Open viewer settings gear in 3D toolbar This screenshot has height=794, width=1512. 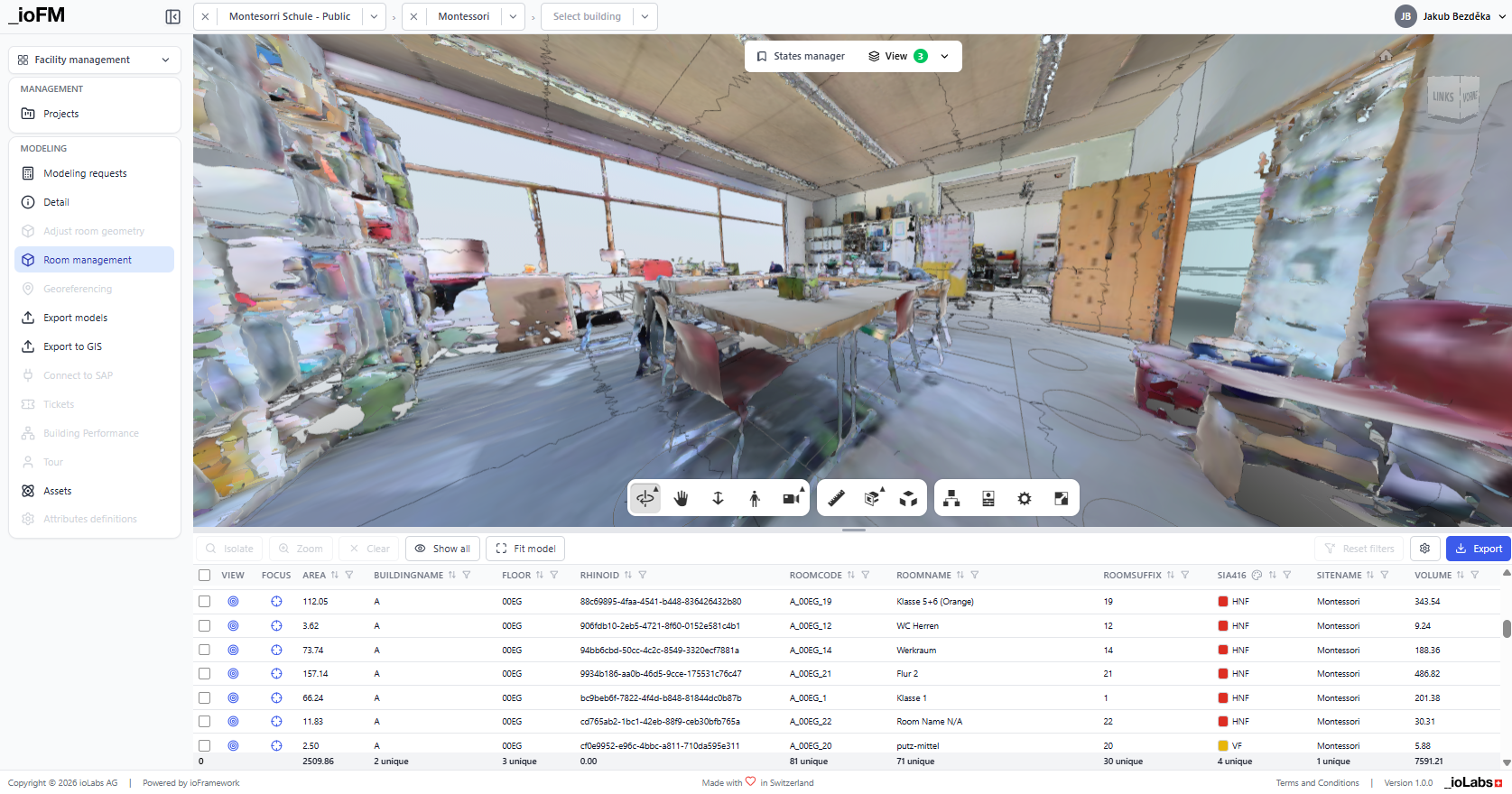pyautogui.click(x=1025, y=498)
